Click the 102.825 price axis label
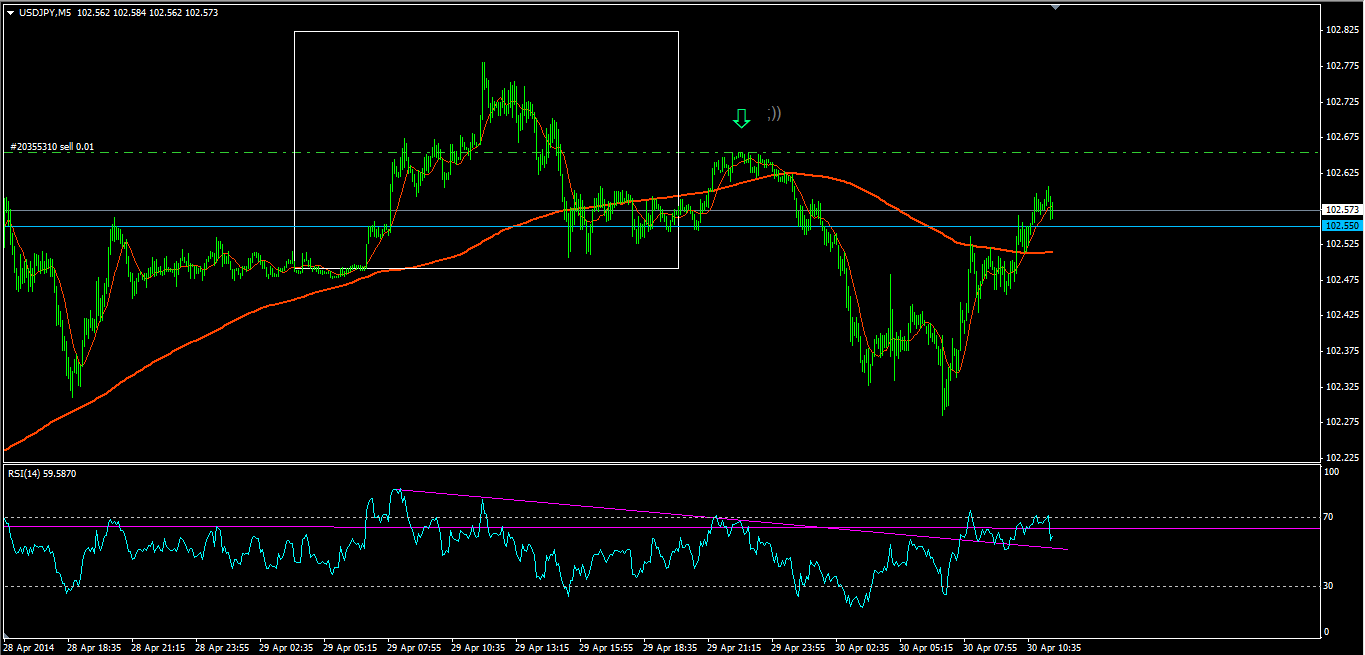 tap(1342, 30)
